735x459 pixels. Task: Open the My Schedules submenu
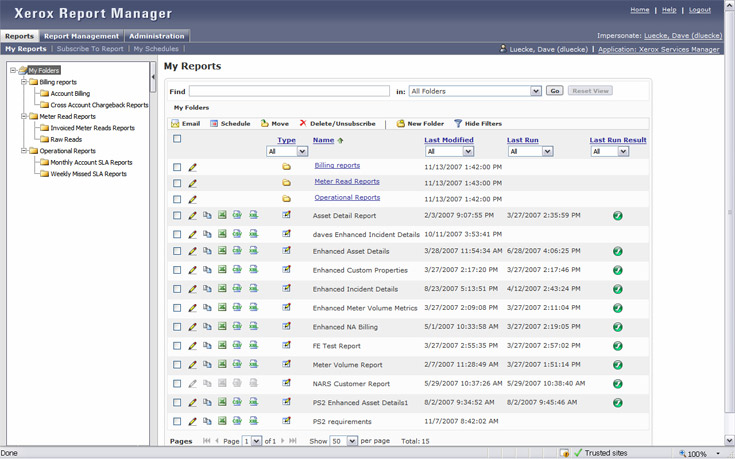(x=156, y=49)
